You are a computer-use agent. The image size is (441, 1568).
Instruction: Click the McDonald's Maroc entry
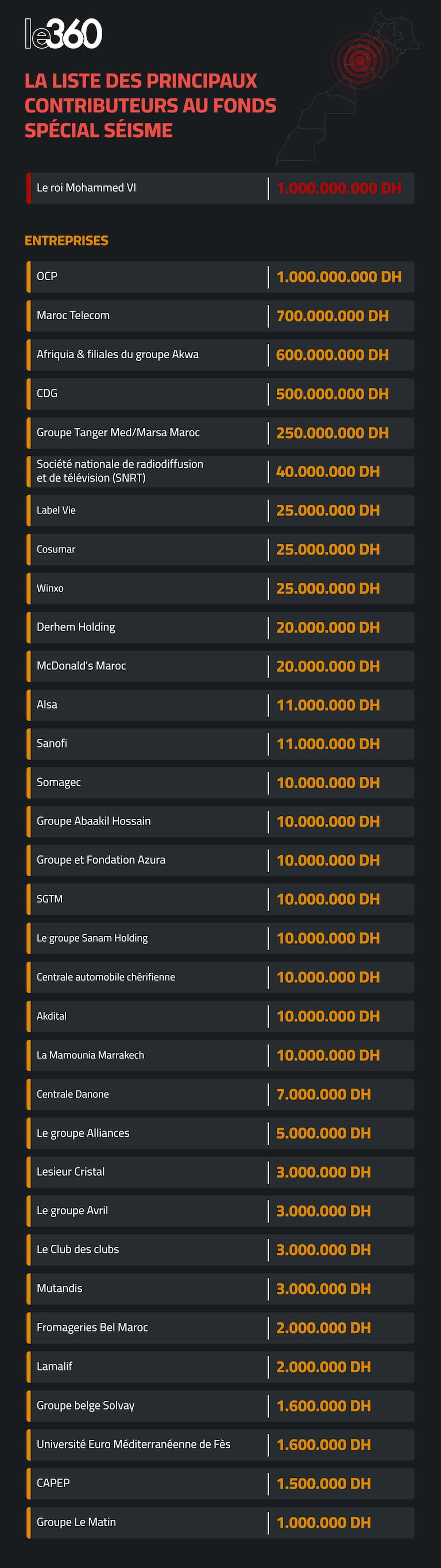(x=81, y=666)
